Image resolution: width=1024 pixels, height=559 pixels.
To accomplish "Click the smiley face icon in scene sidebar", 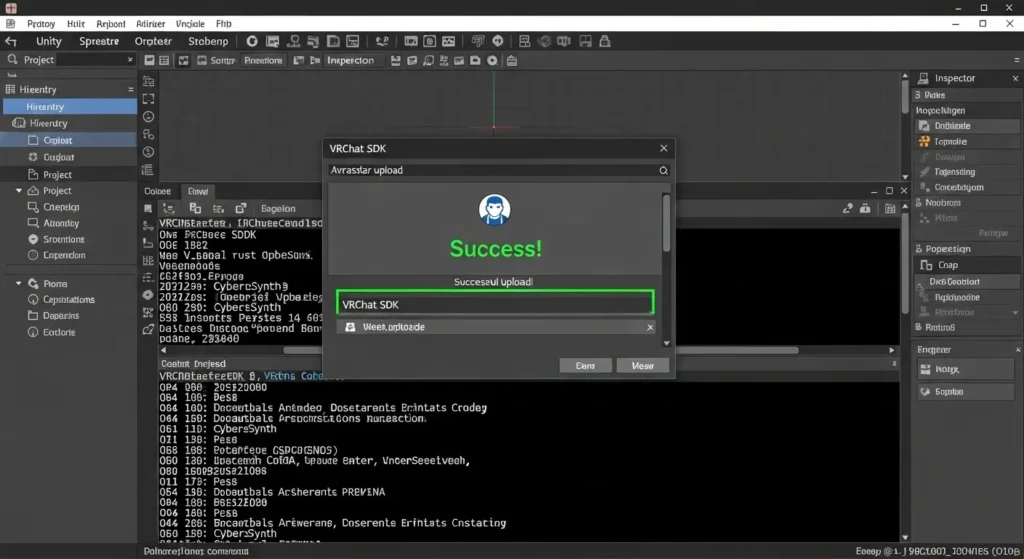I will pyautogui.click(x=149, y=117).
